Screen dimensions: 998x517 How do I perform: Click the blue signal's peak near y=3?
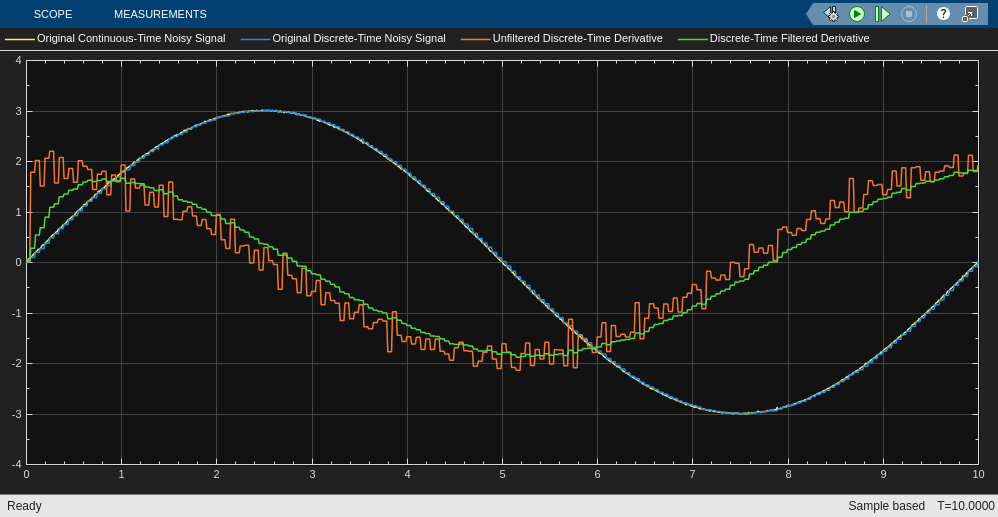[x=263, y=111]
